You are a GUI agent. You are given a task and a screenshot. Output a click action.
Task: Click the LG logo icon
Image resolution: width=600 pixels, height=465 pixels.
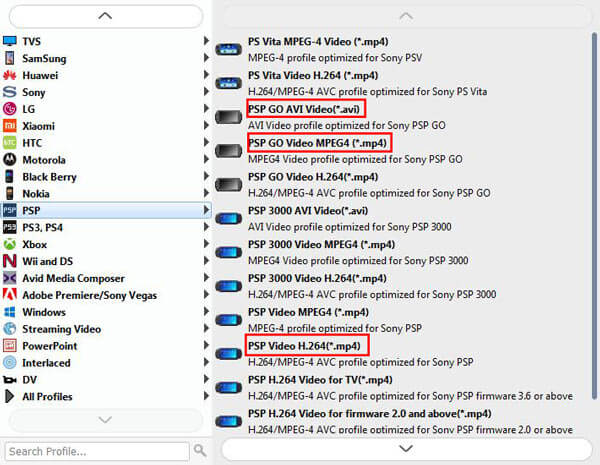tap(10, 109)
